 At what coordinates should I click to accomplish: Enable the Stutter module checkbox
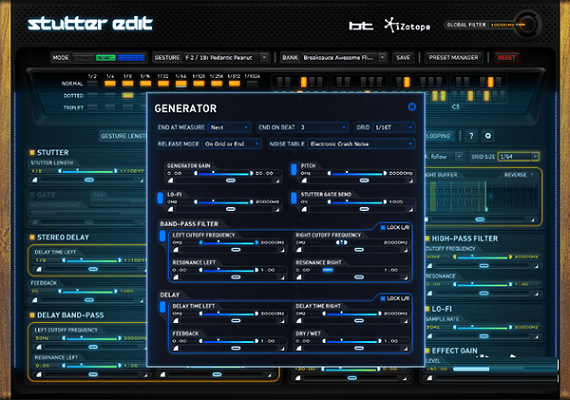(32, 152)
